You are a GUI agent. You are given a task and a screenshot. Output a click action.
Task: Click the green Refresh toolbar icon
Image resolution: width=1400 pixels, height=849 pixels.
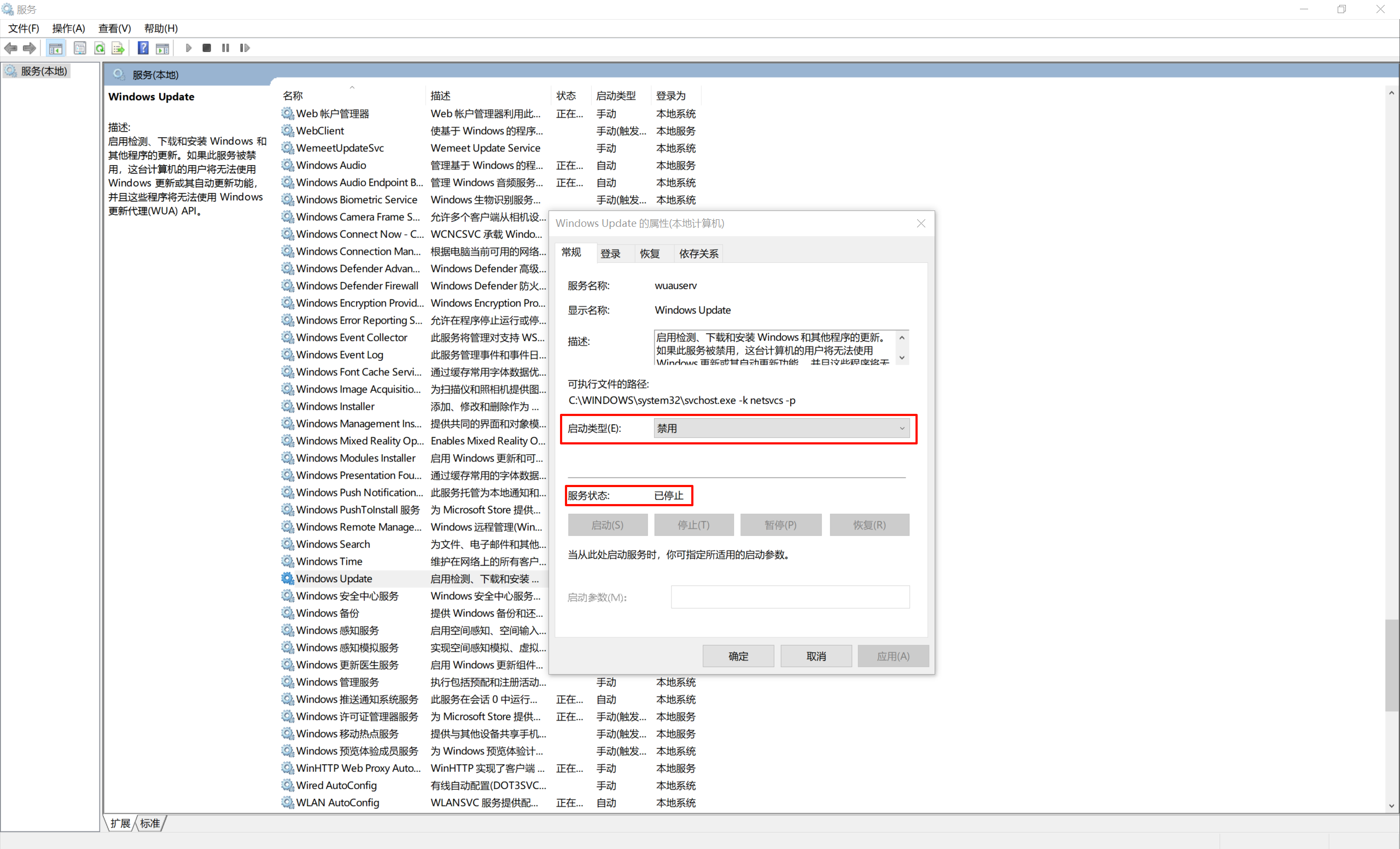pyautogui.click(x=100, y=48)
